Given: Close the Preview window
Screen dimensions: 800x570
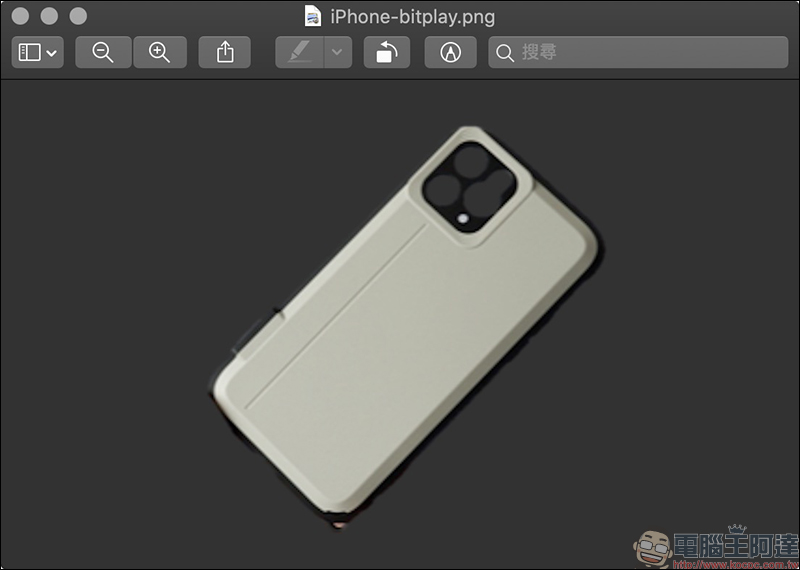Looking at the screenshot, I should pos(19,17).
